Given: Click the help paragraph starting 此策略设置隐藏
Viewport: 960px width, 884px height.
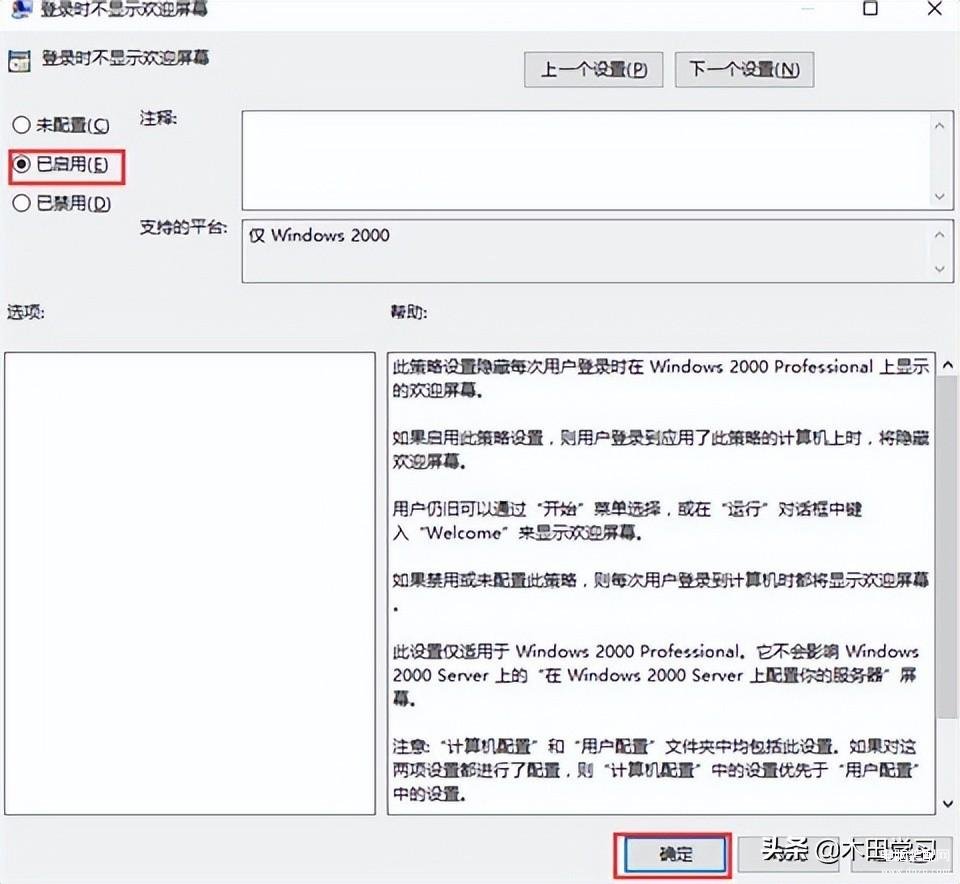Looking at the screenshot, I should coord(661,378).
